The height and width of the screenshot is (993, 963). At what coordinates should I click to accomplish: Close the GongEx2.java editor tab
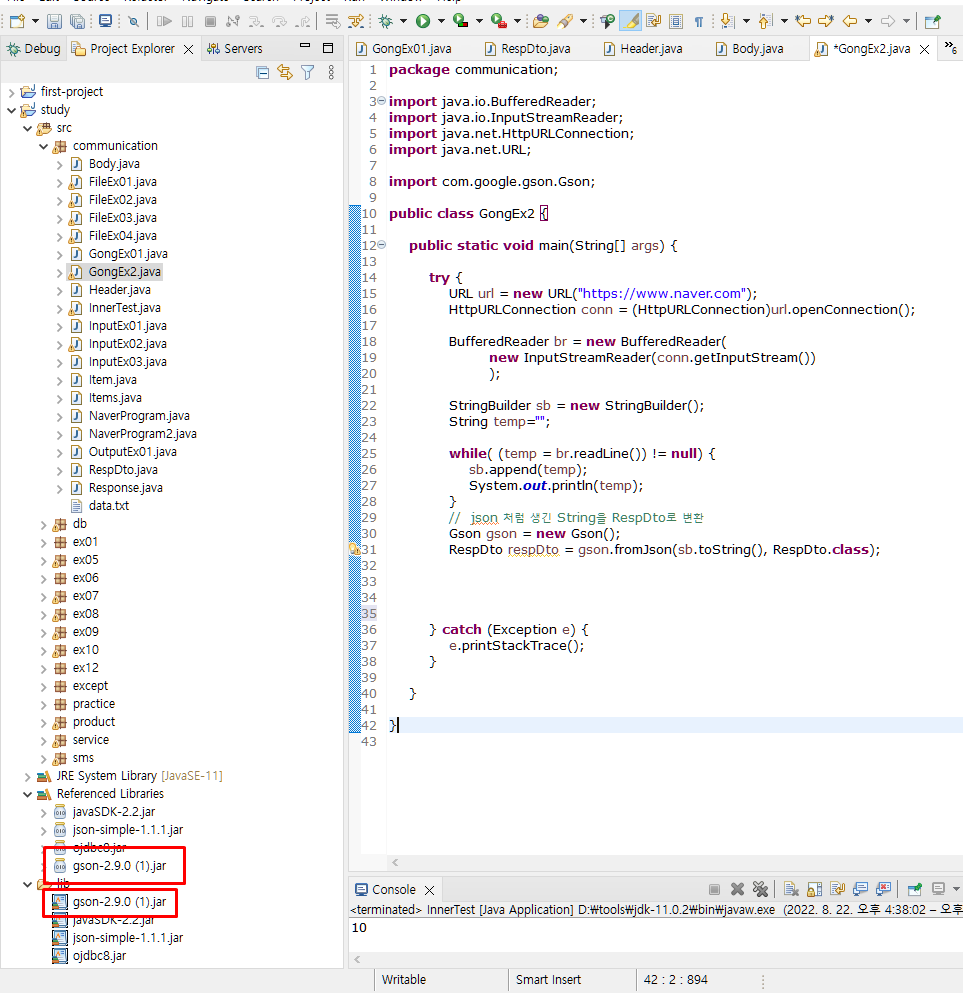click(x=924, y=49)
